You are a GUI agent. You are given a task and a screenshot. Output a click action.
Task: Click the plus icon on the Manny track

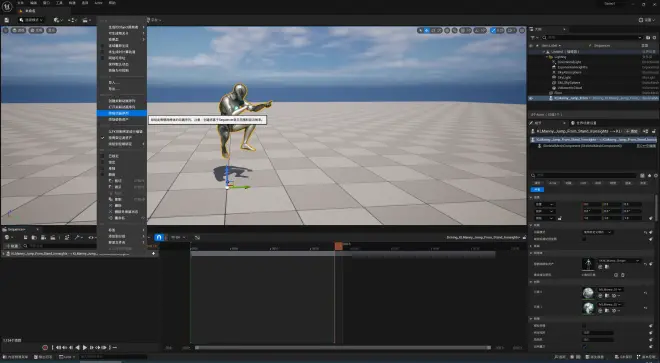click(x=153, y=254)
